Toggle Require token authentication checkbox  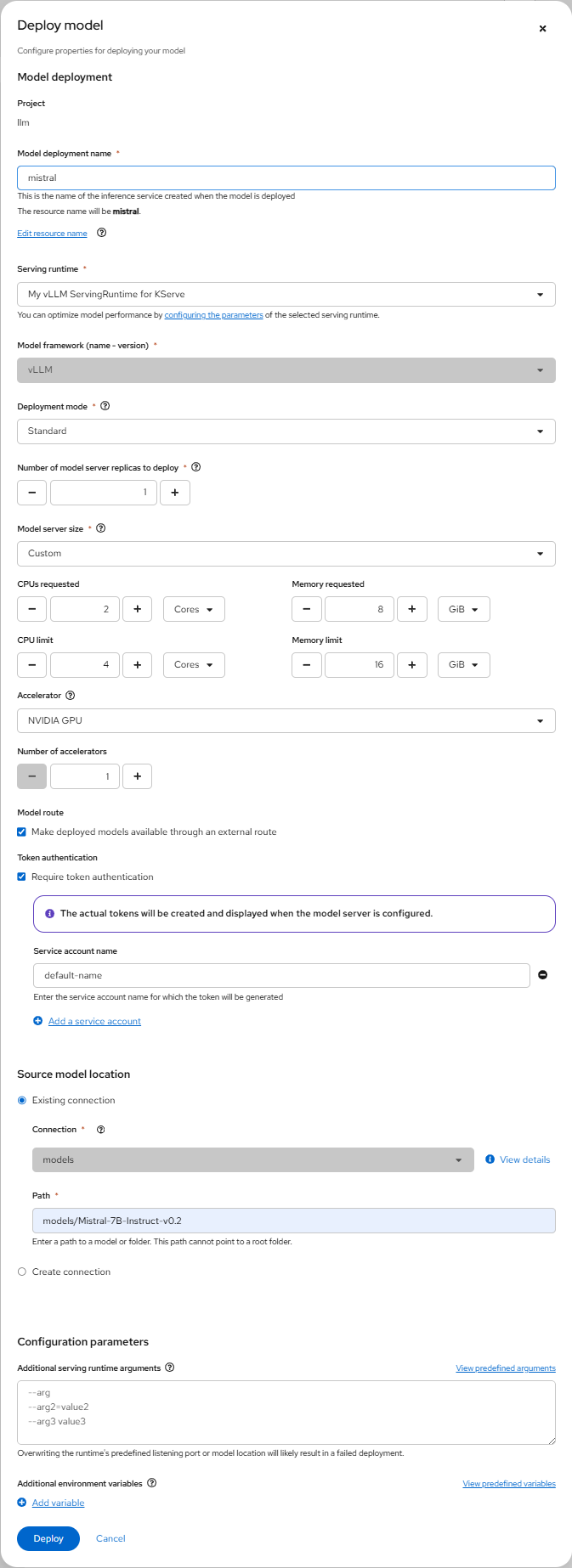coord(22,877)
